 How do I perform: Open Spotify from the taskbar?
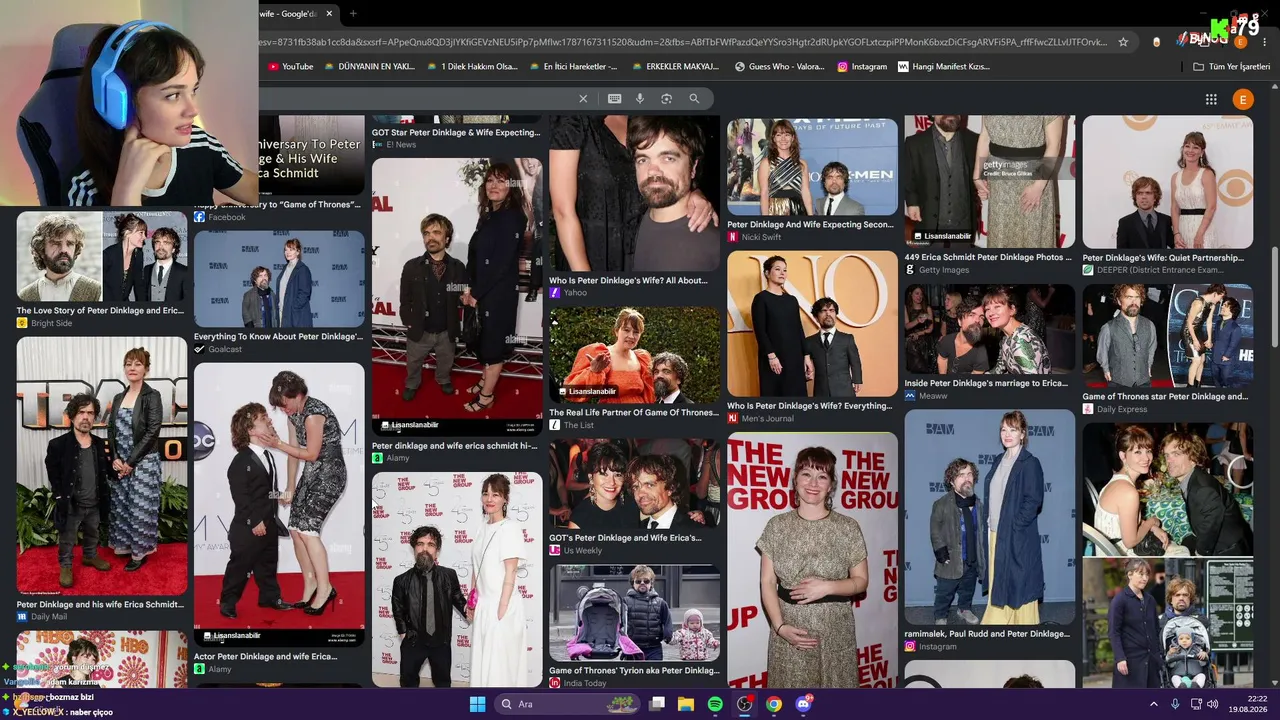715,704
